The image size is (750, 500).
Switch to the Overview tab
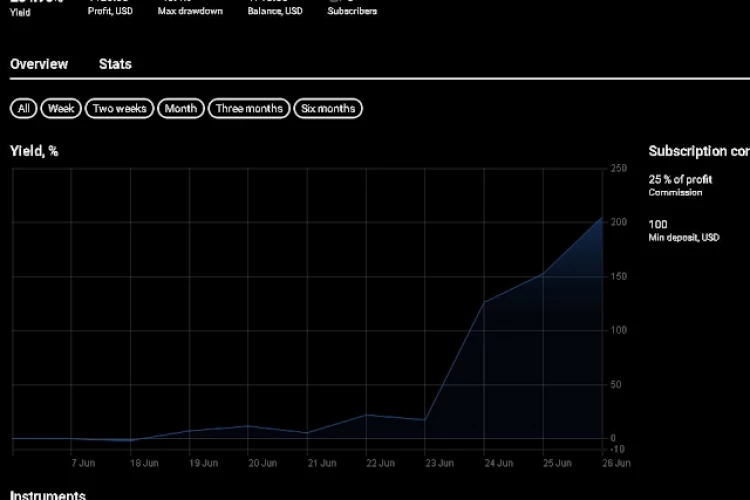[x=39, y=64]
